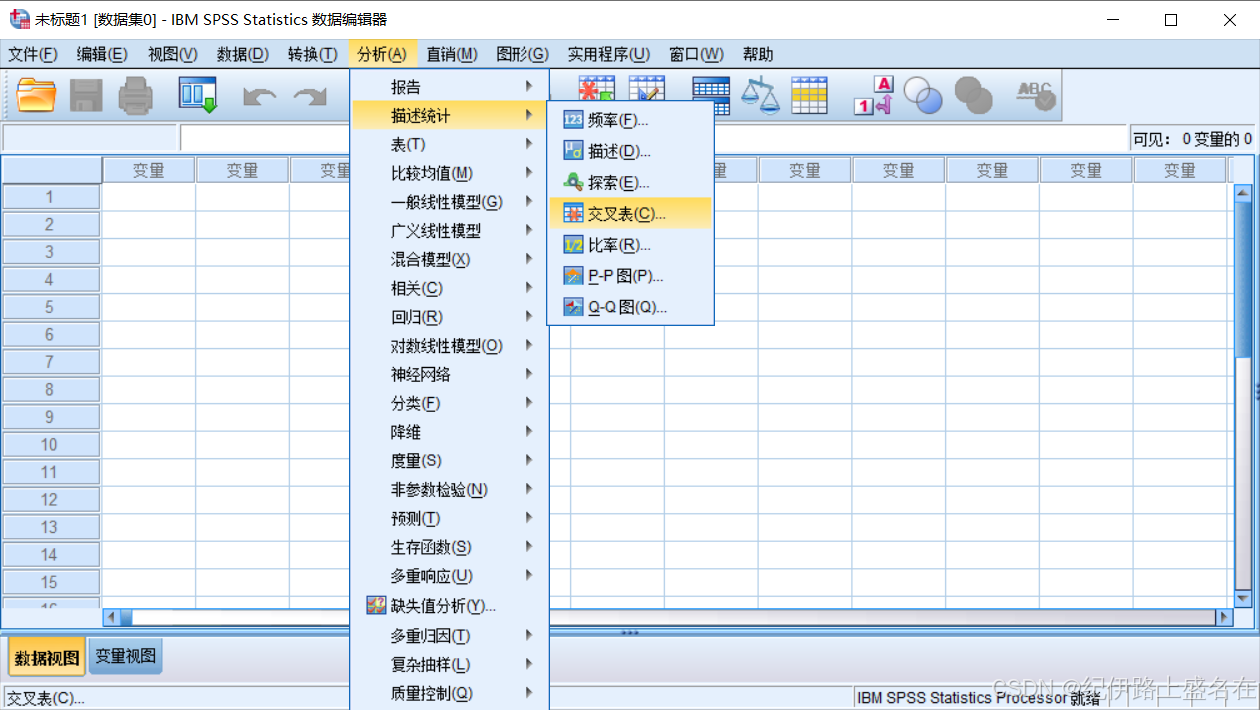Click the Print icon in the toolbar
The height and width of the screenshot is (710, 1260).
[x=136, y=96]
